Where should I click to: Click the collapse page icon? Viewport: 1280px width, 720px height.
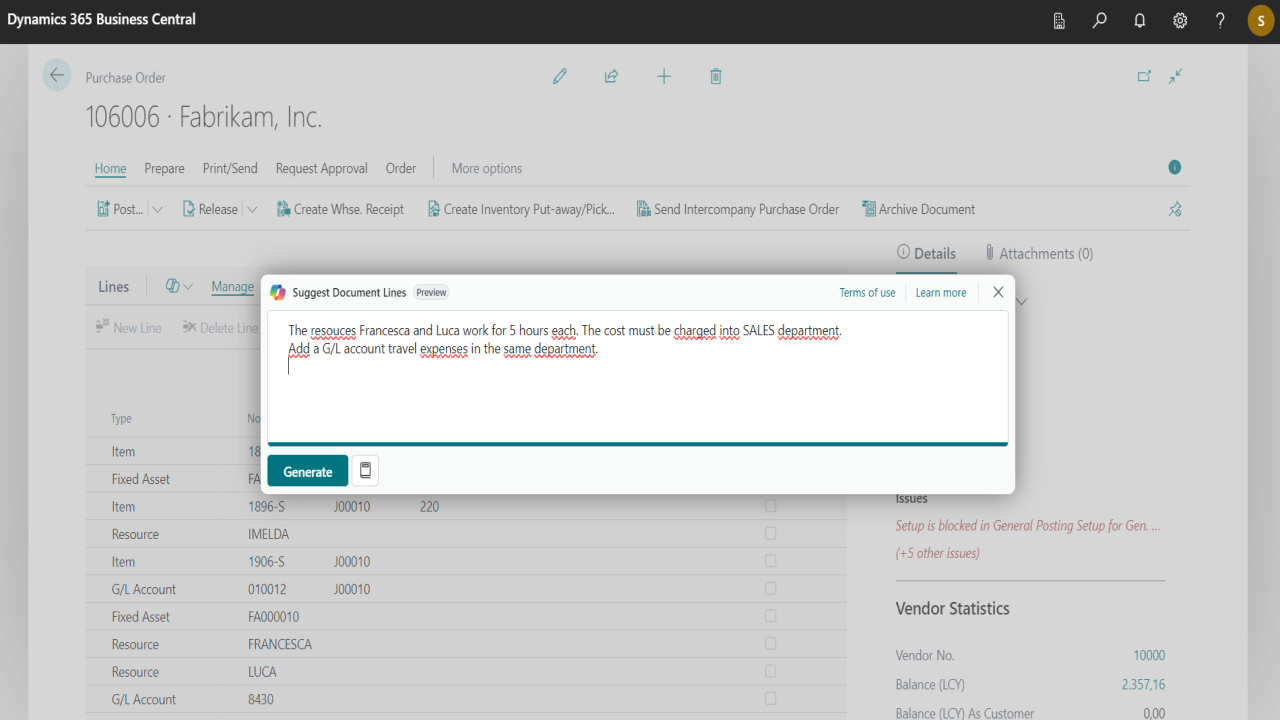pos(1176,76)
